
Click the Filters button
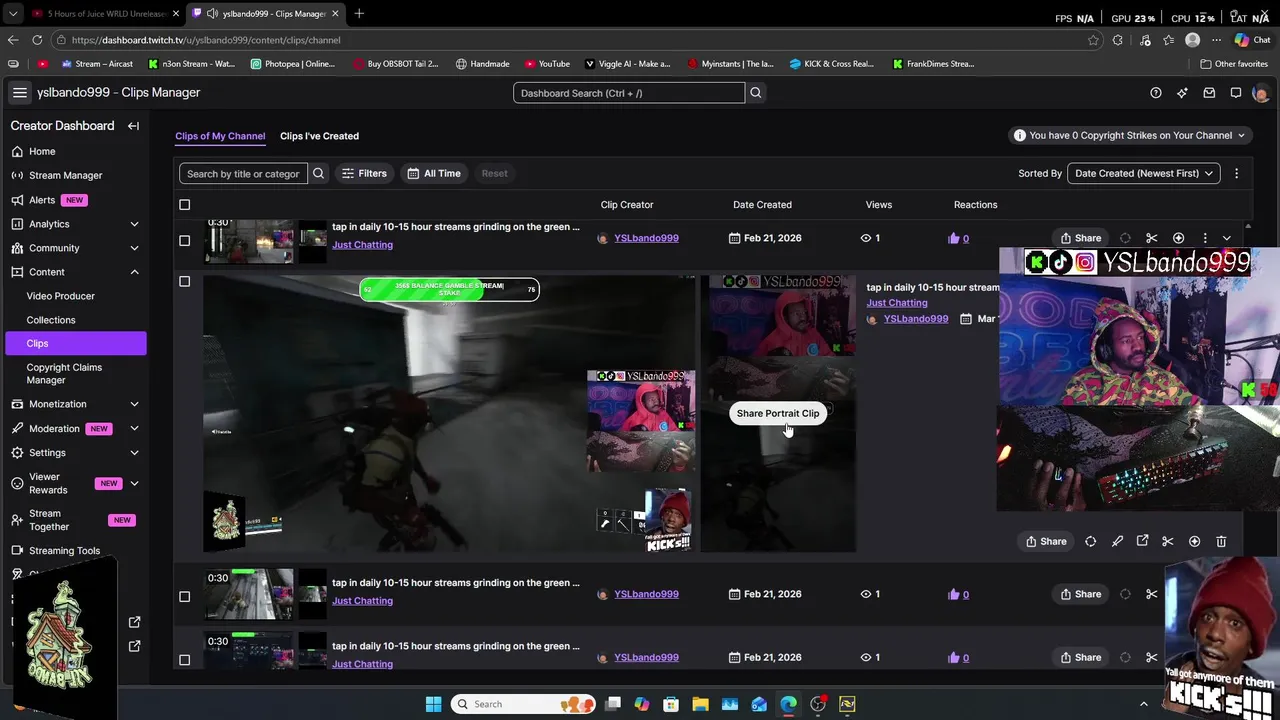pyautogui.click(x=364, y=173)
